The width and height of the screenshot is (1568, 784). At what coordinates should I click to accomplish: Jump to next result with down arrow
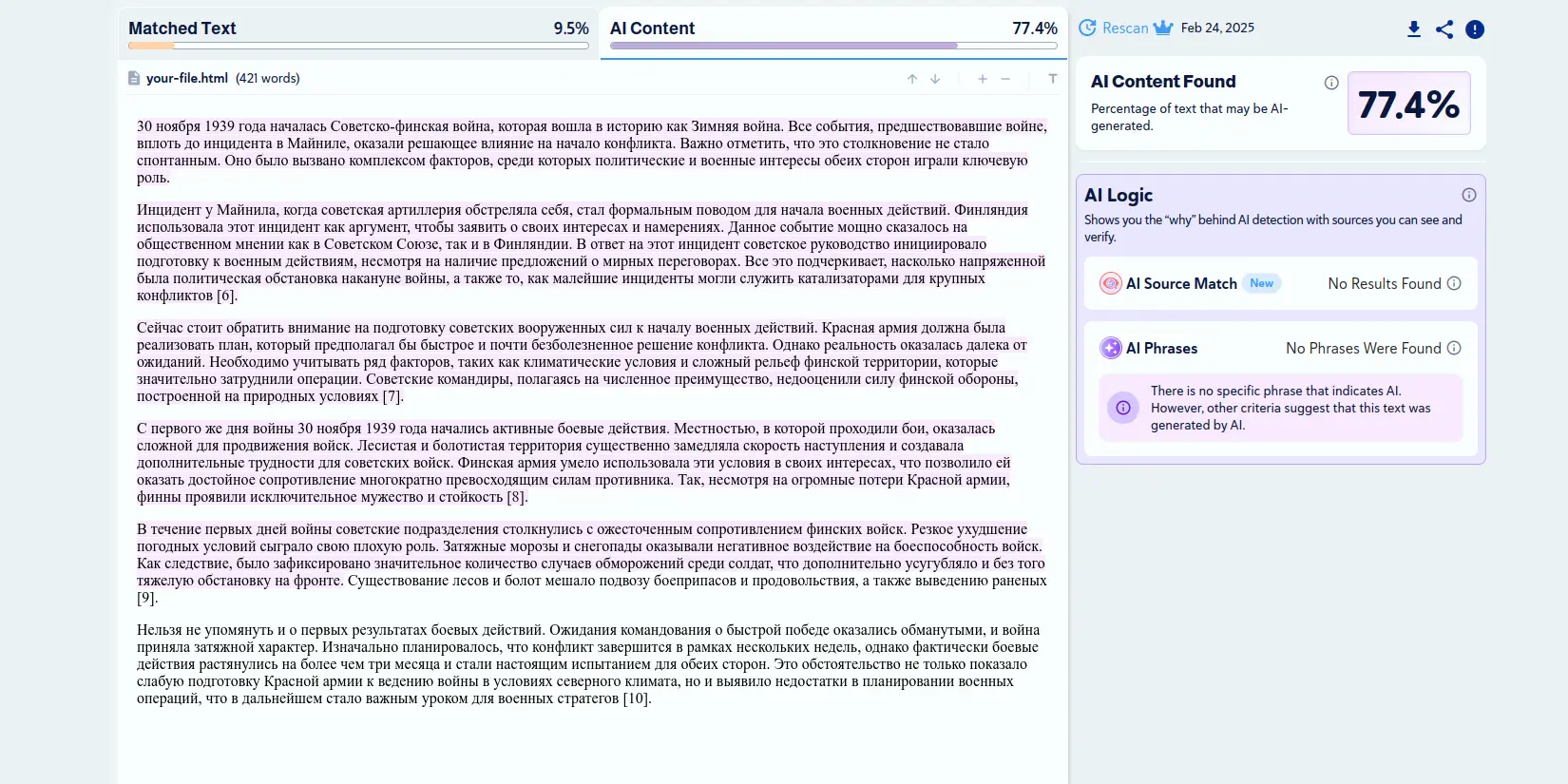tap(935, 79)
